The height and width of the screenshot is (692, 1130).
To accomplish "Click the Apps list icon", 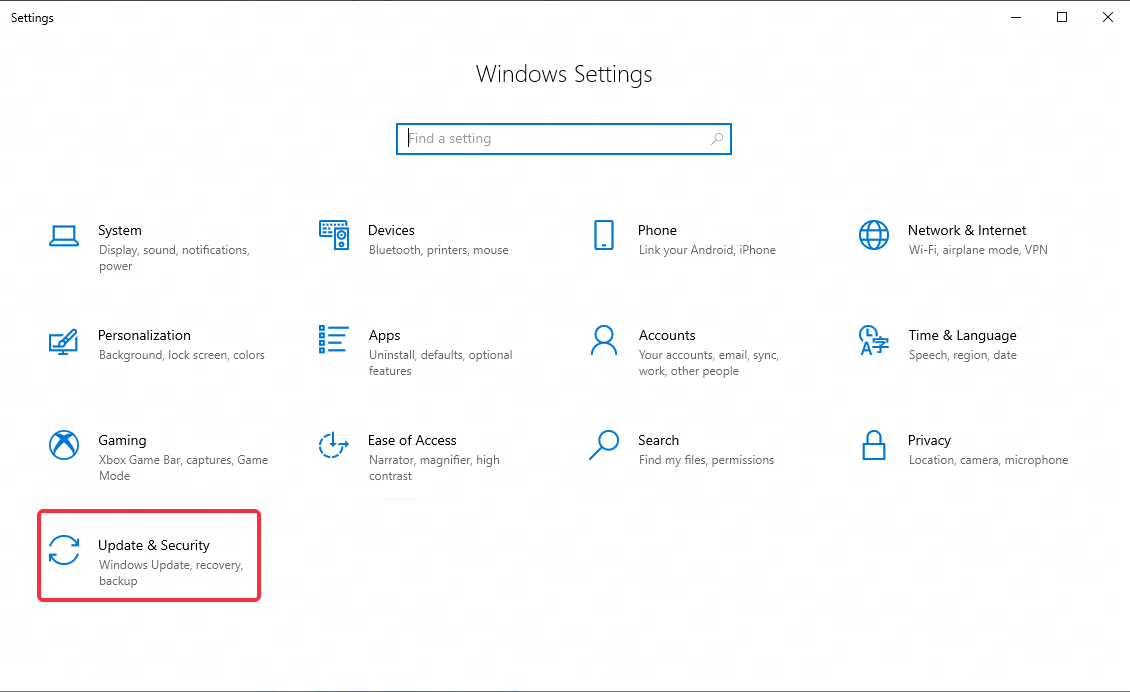I will click(334, 340).
